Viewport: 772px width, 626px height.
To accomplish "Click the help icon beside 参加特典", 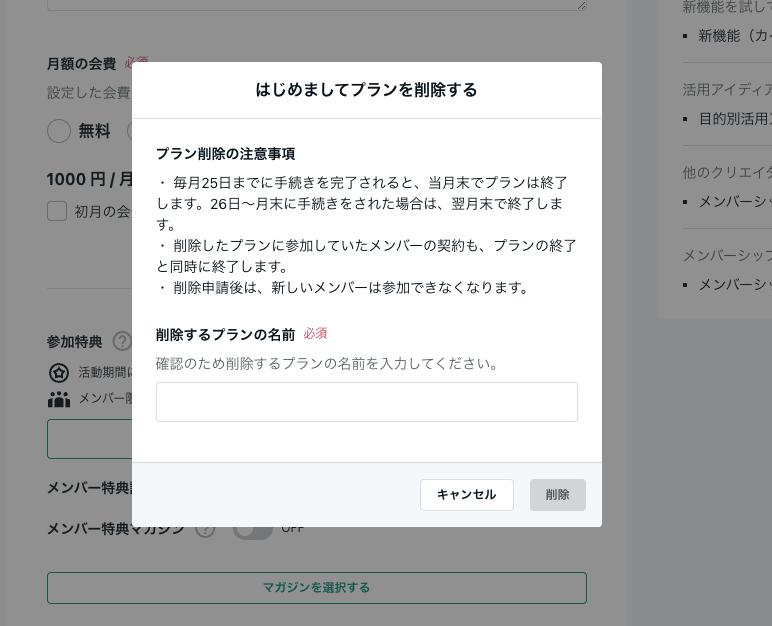I will 122,342.
